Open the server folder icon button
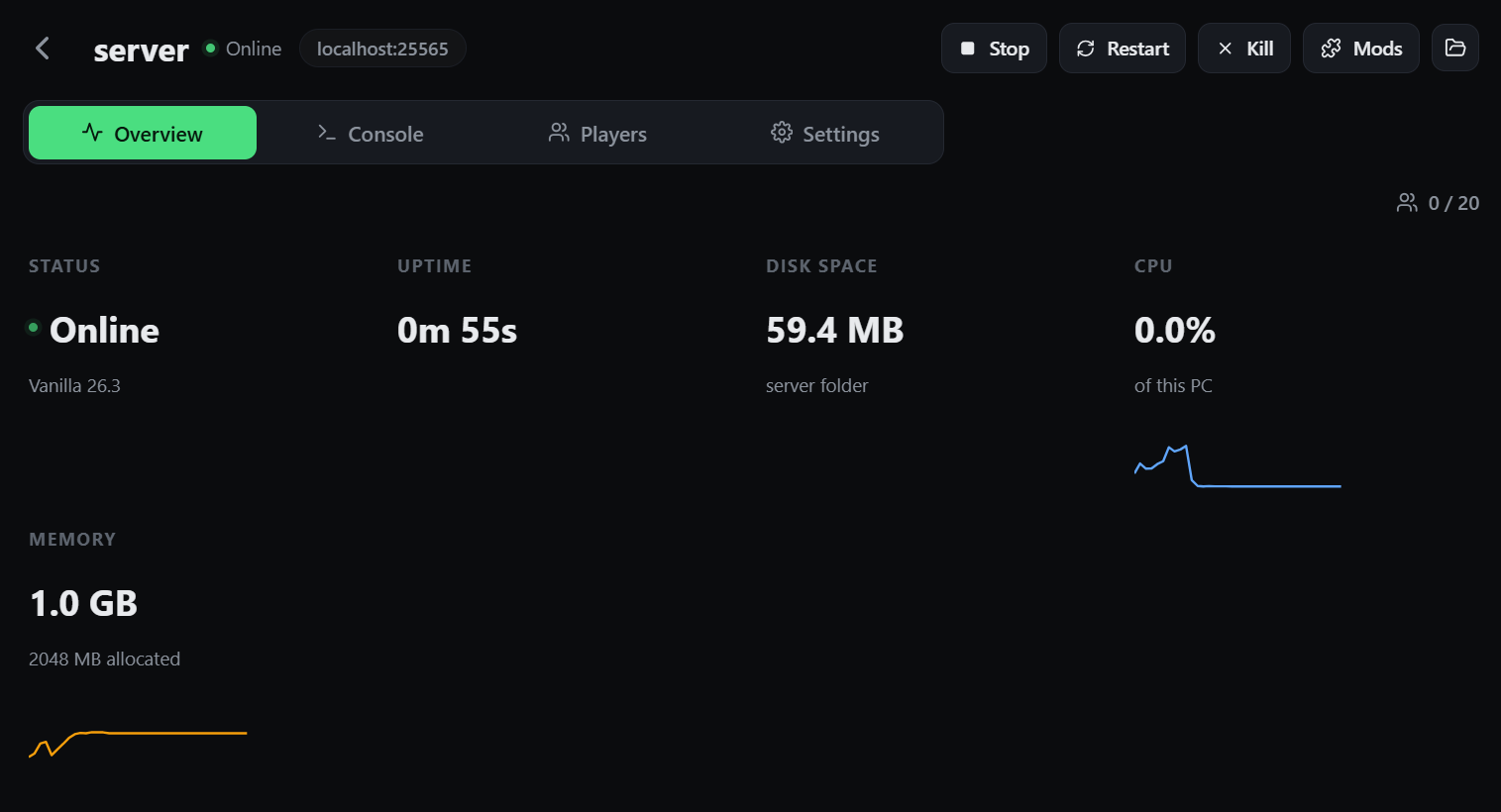Viewport: 1501px width, 812px height. point(1455,49)
